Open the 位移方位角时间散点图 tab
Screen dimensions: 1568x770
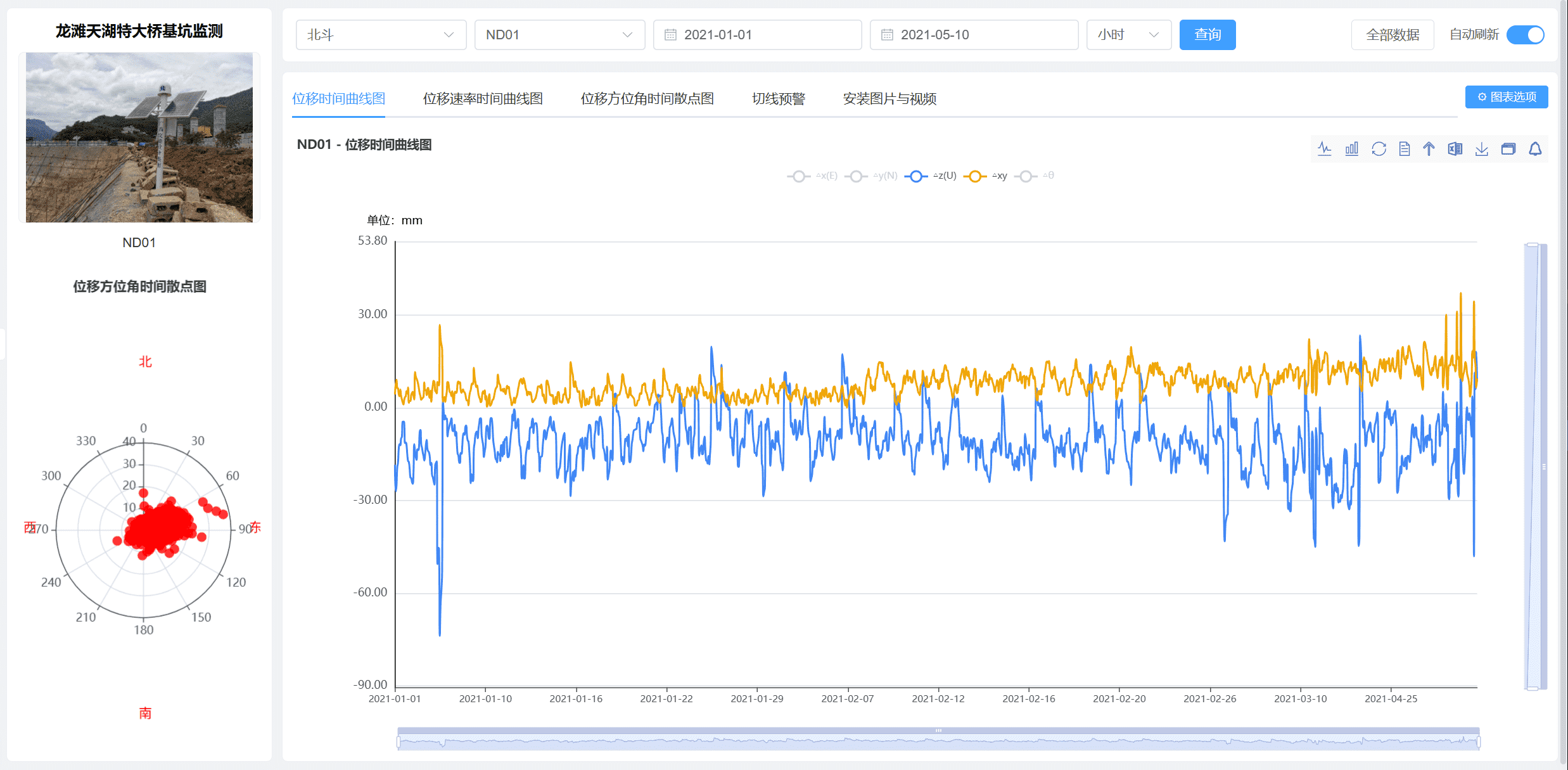[647, 99]
